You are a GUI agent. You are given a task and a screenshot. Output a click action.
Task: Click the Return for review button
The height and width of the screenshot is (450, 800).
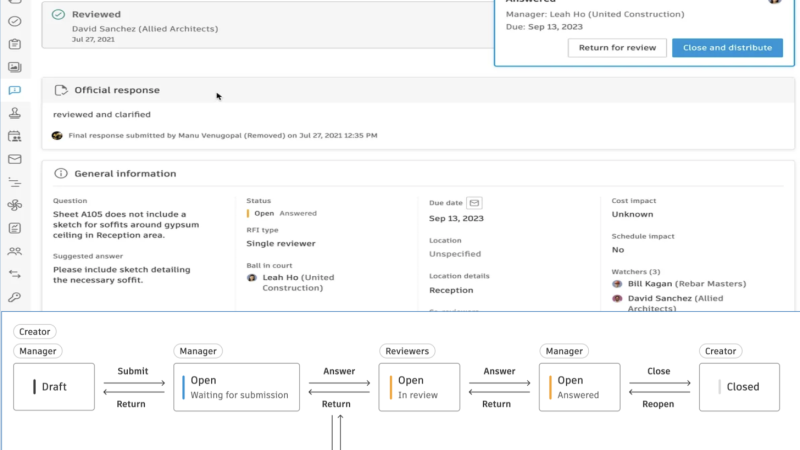coord(617,48)
